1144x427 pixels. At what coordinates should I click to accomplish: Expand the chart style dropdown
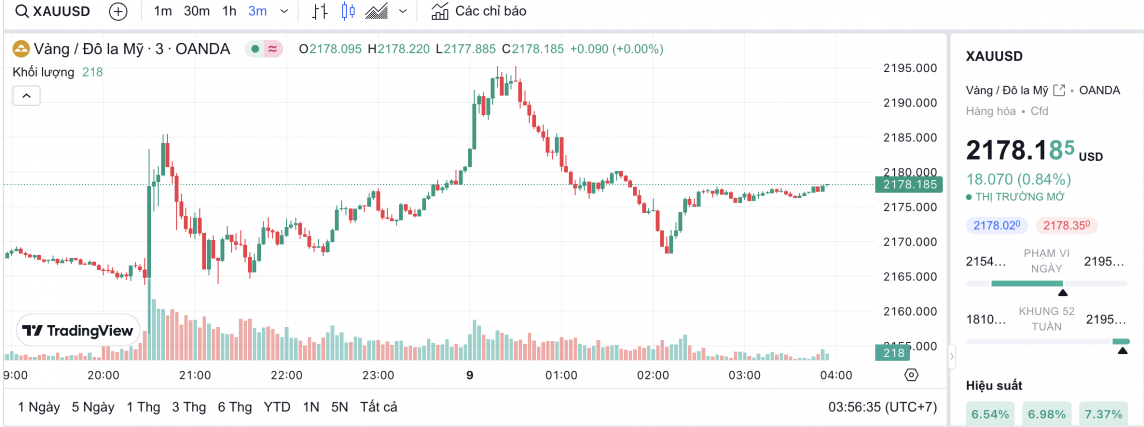pos(403,12)
